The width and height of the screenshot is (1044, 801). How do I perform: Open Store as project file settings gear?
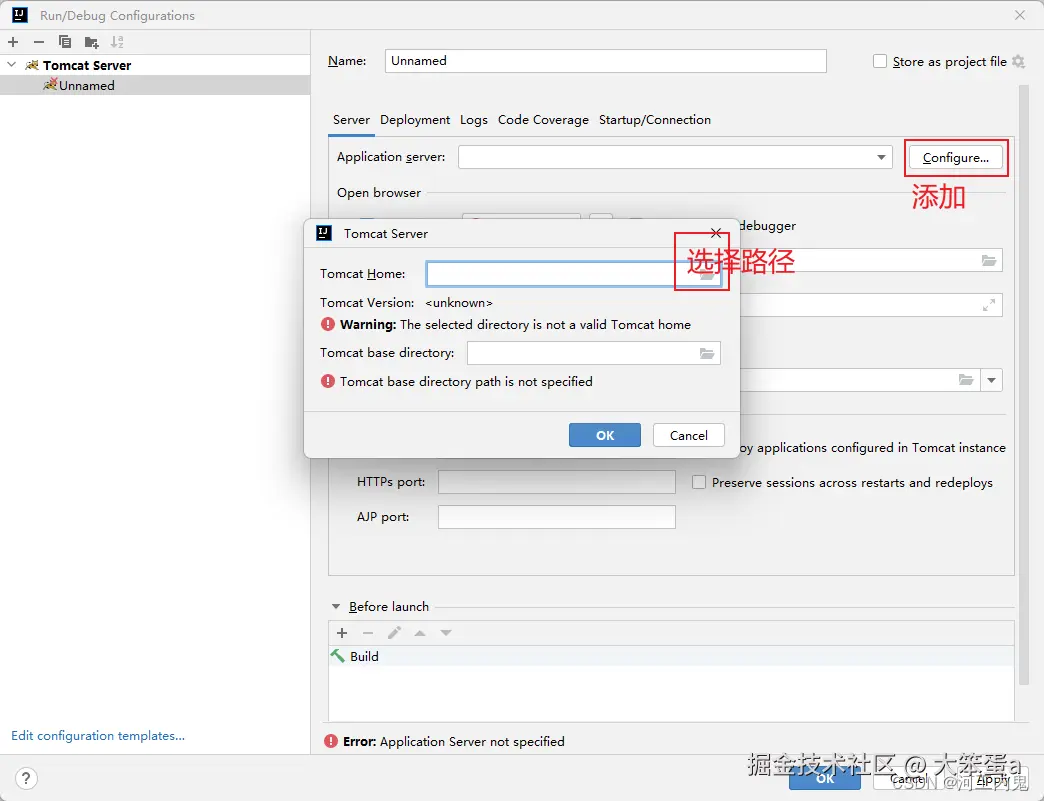(1018, 61)
